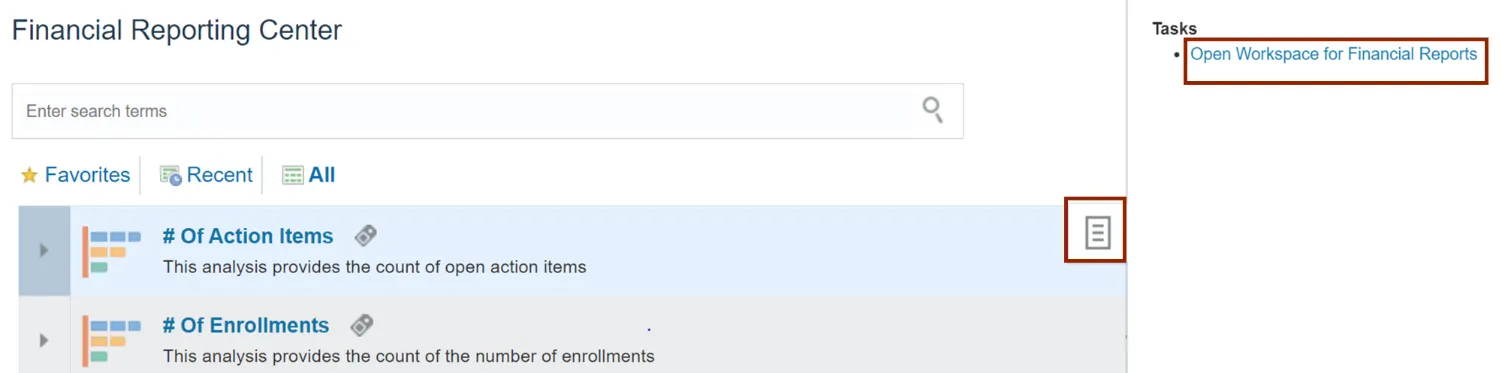Click tag icon beside # Of Enrollments
Image resolution: width=1502 pixels, height=373 pixels.
coord(361,325)
